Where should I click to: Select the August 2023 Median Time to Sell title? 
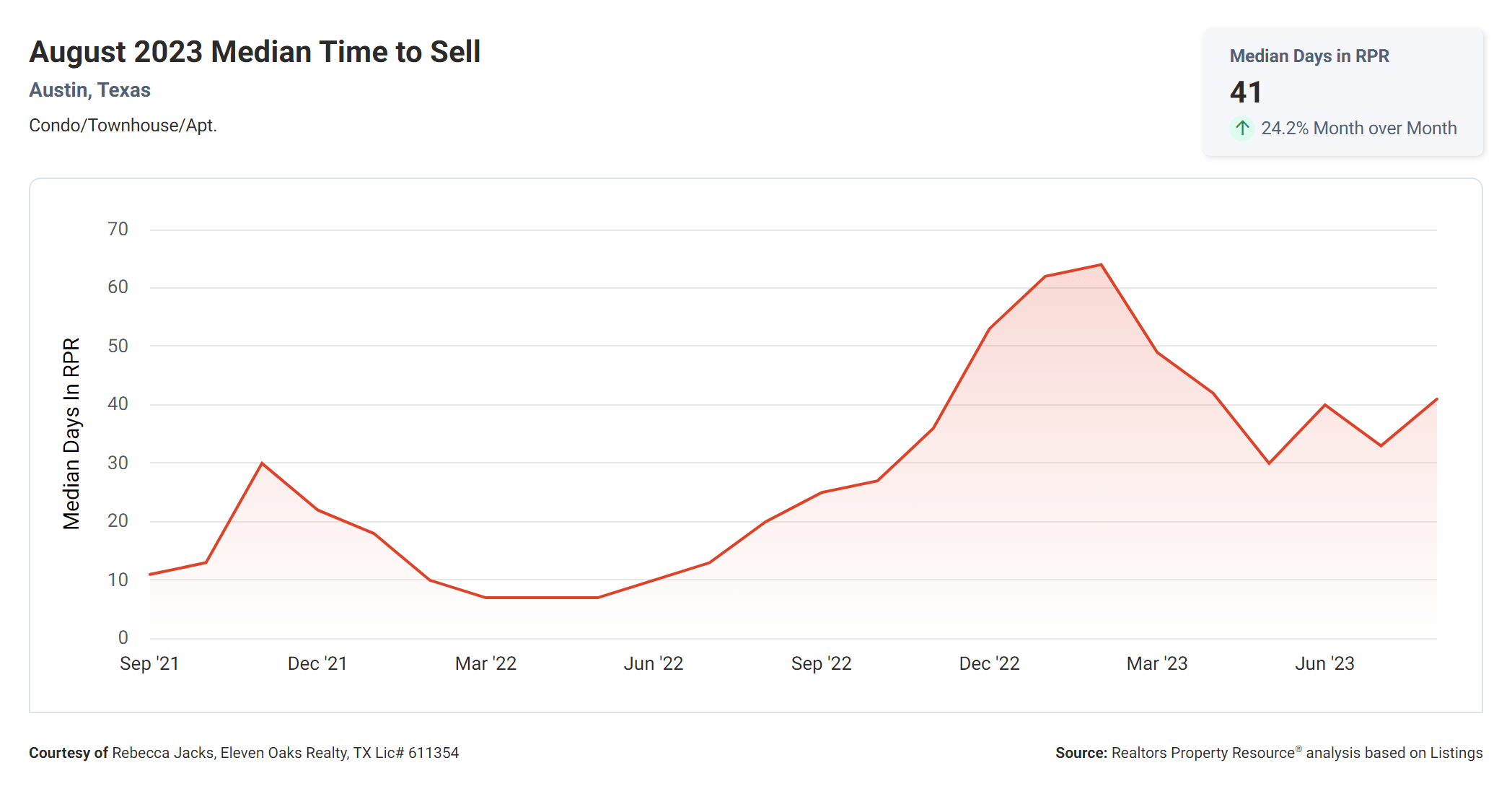255,51
